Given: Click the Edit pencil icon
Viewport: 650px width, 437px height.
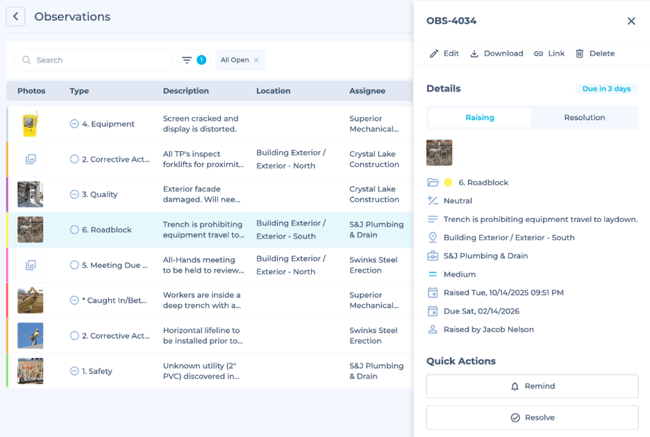Looking at the screenshot, I should click(444, 54).
